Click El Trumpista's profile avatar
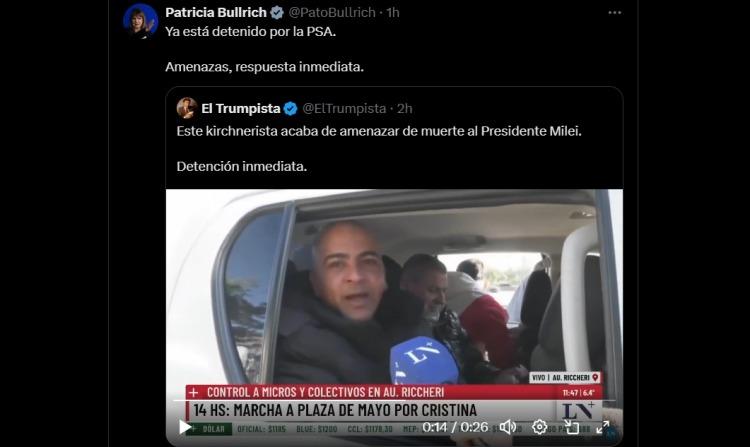This screenshot has height=447, width=750. pos(187,108)
